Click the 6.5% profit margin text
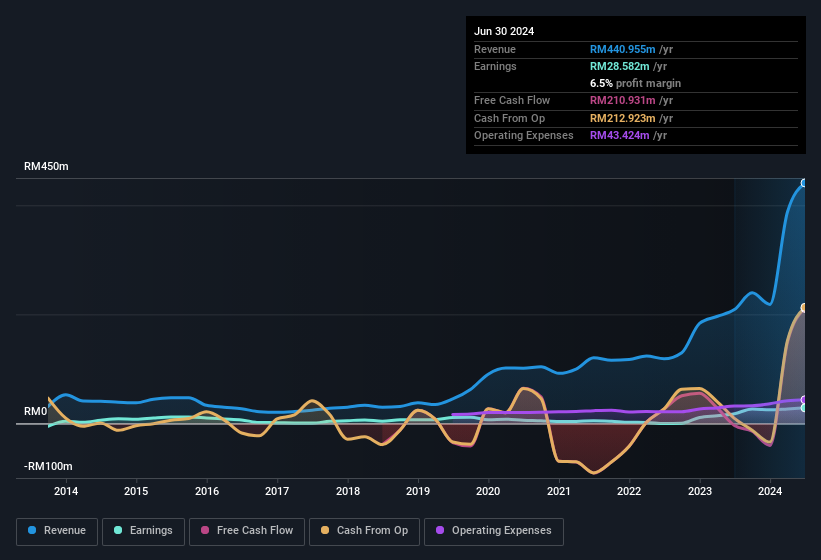This screenshot has height=560, width=821. pos(635,83)
